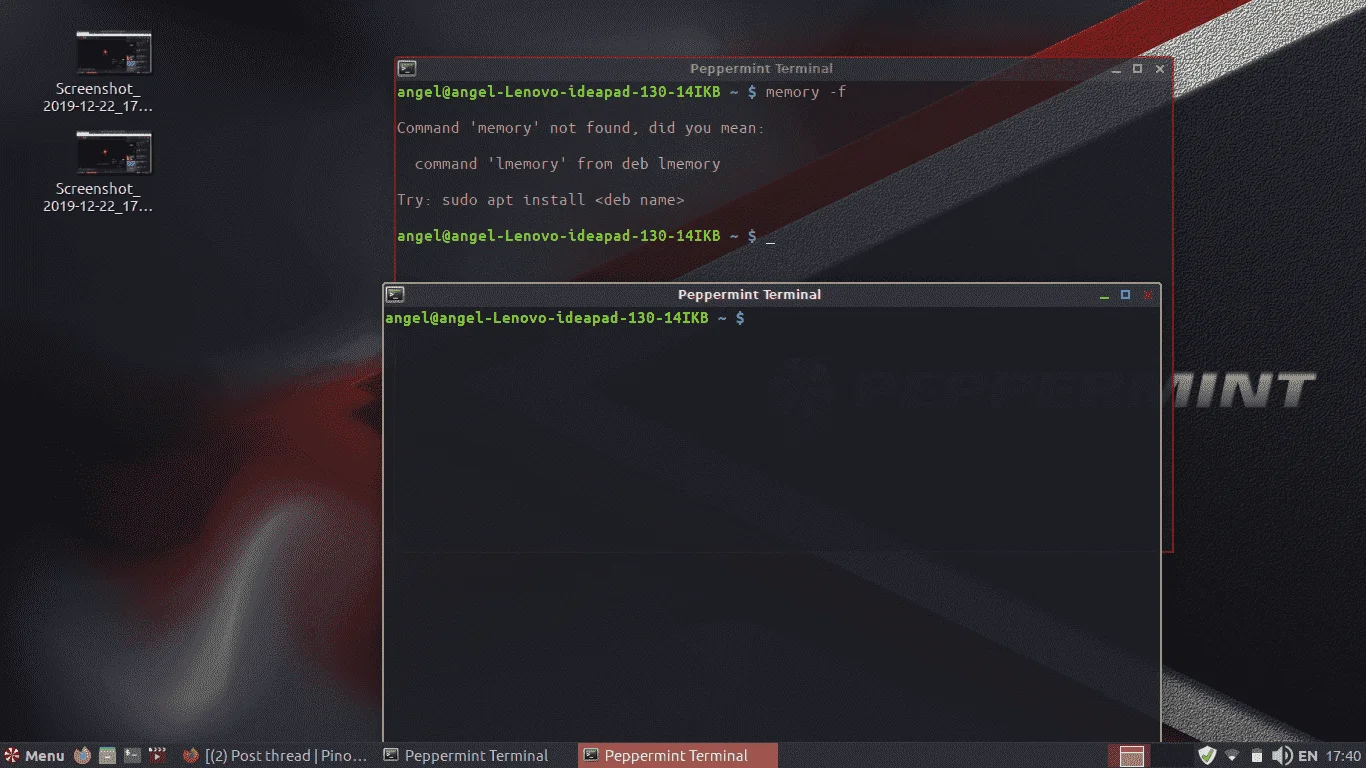Click 'Try: sudo apt install <deb name>' line
This screenshot has height=768, width=1366.
click(540, 200)
